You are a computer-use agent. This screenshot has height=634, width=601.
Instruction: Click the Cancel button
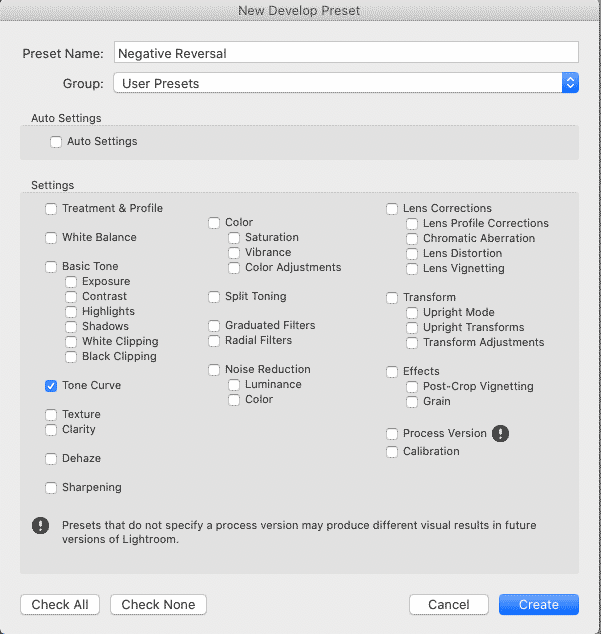coord(449,604)
